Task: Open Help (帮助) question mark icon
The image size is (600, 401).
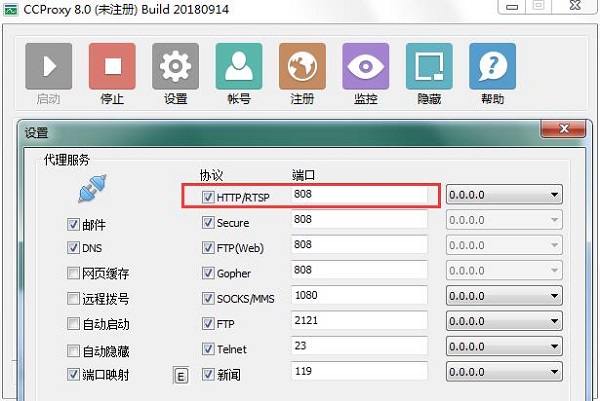Action: [x=492, y=66]
